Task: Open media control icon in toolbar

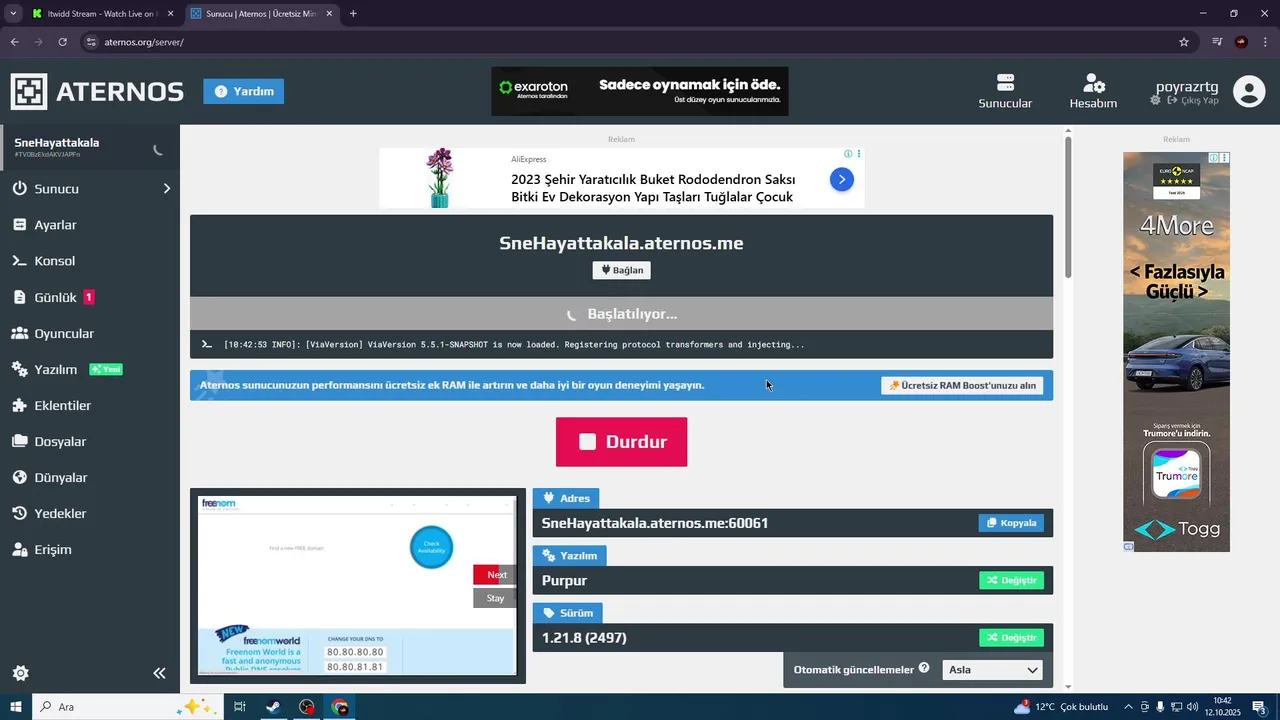Action: click(1217, 42)
